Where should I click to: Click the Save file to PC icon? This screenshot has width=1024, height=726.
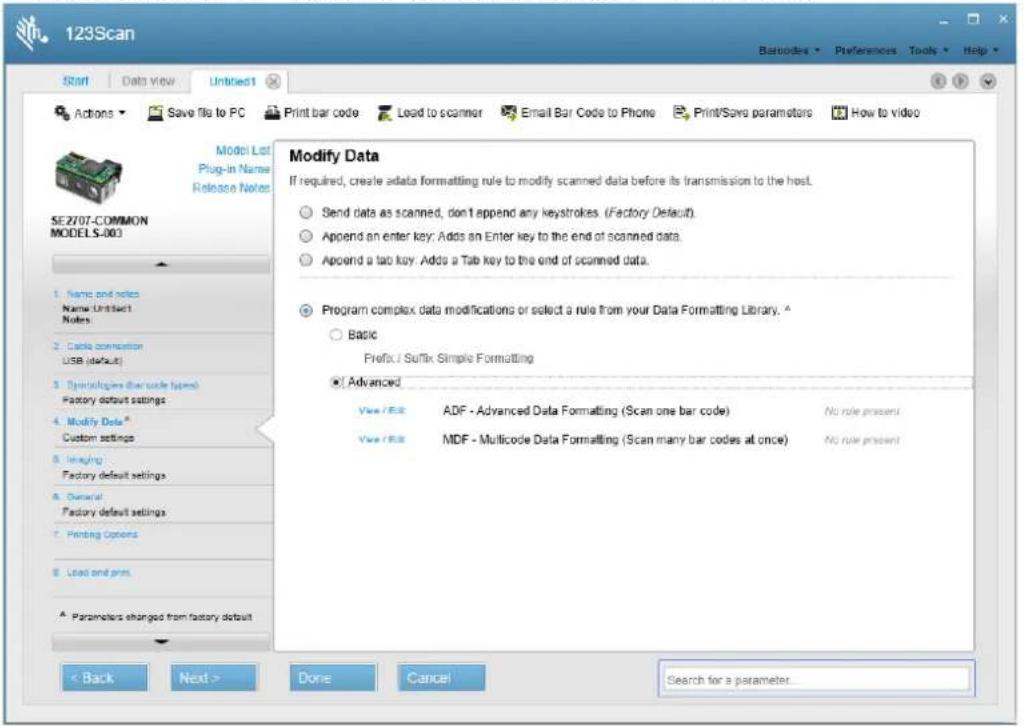(155, 113)
